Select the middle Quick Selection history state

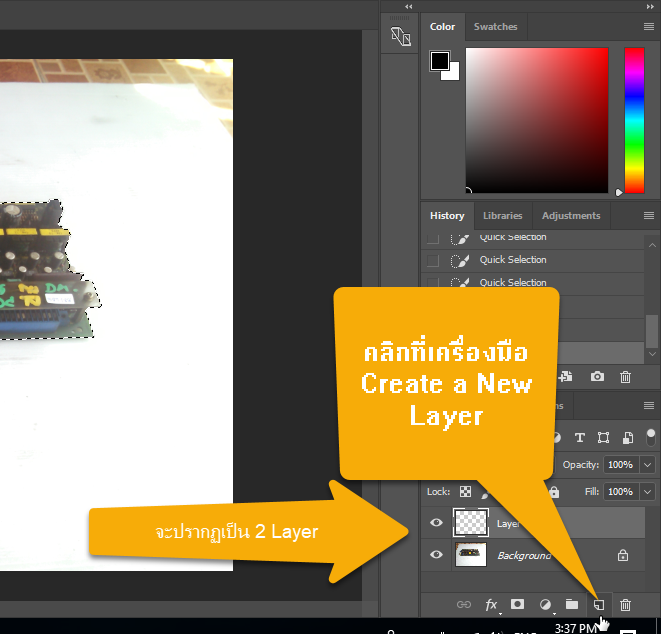pos(533,261)
